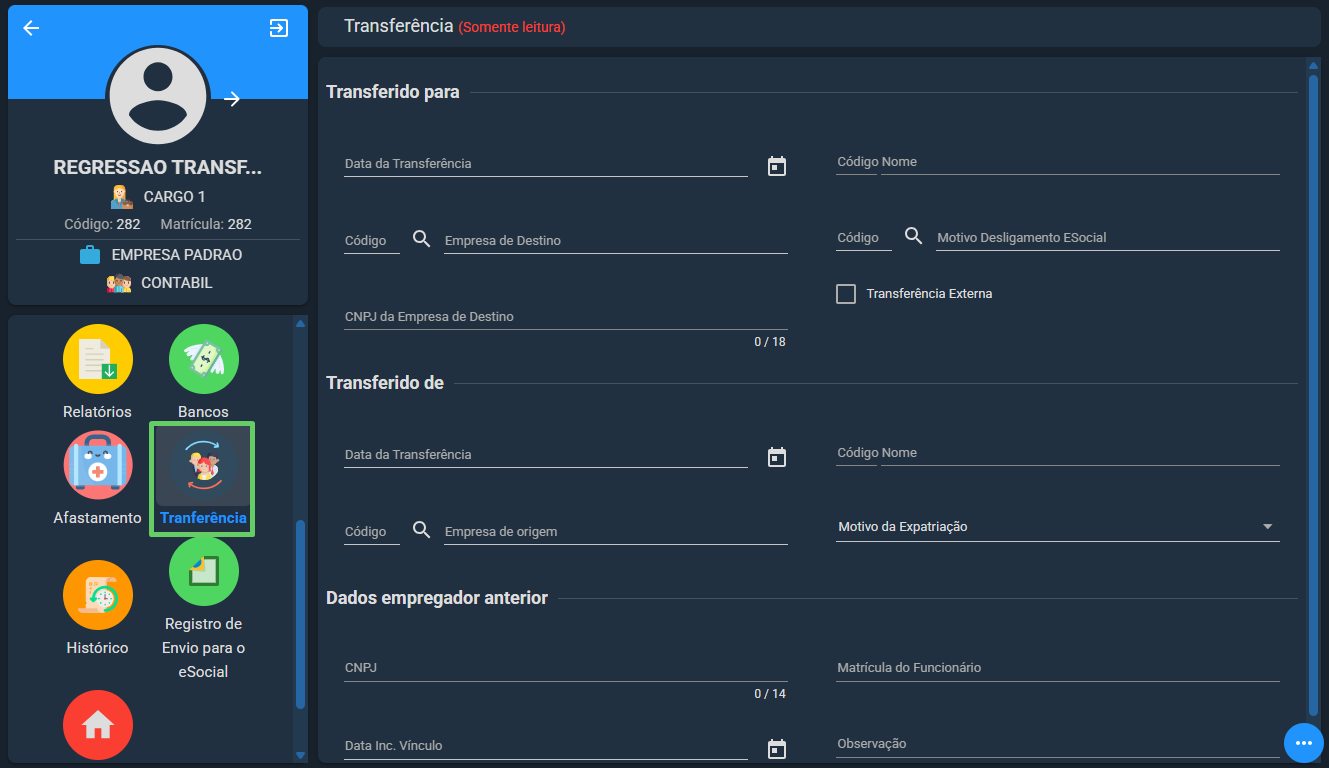Open the Histórico icon

98,595
